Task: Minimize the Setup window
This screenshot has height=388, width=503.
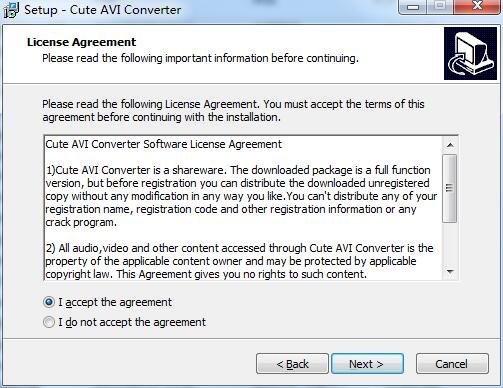Action: coord(413,7)
